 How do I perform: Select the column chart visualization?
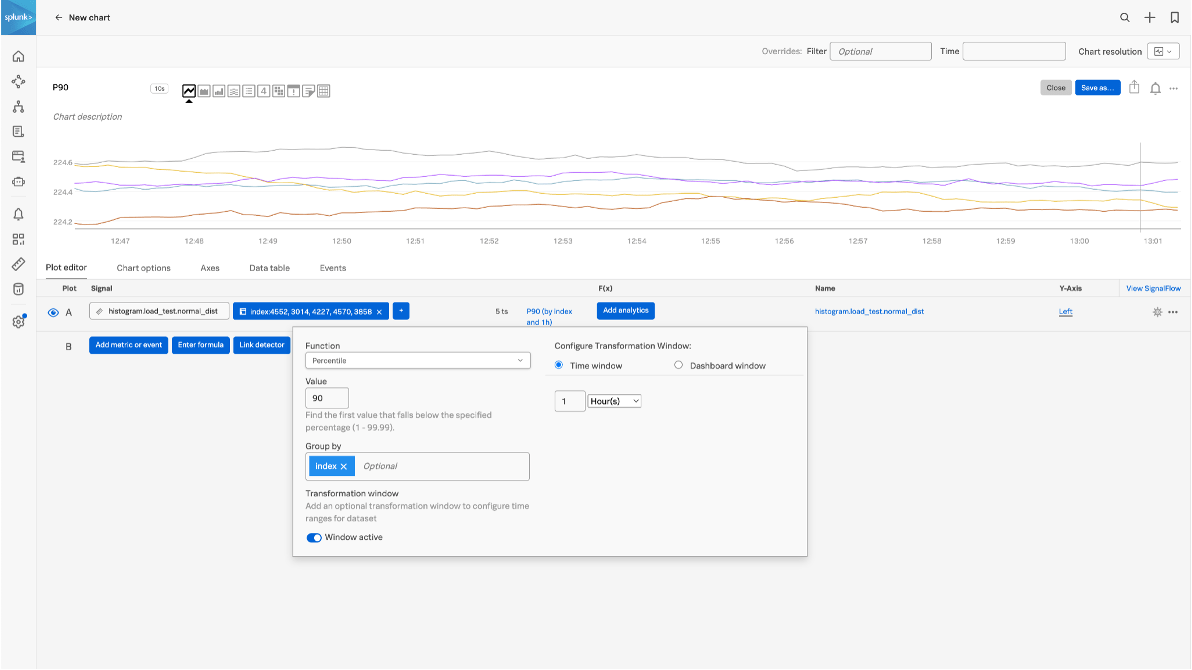point(219,90)
